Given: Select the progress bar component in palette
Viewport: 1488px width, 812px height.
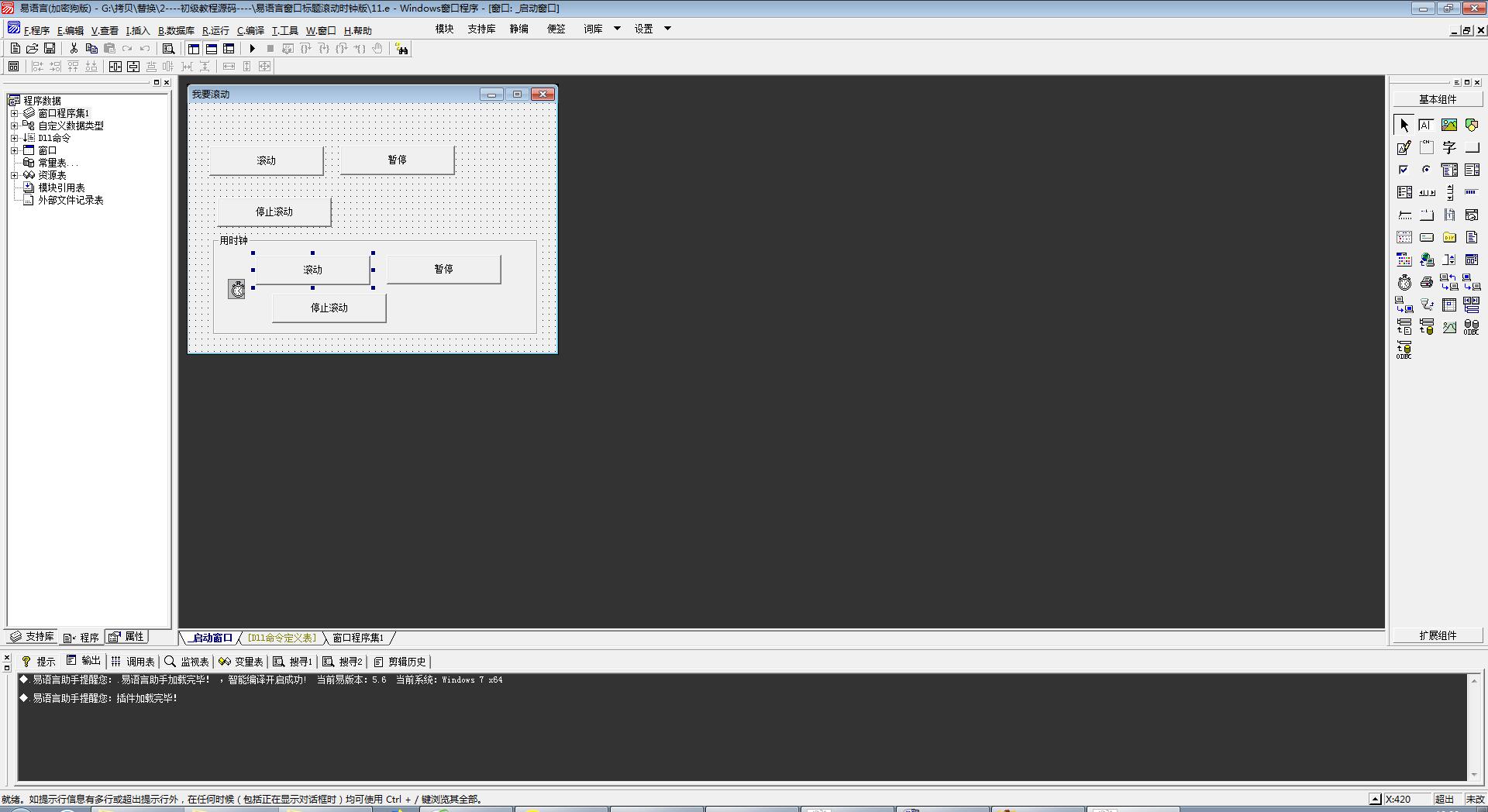Looking at the screenshot, I should [1471, 192].
